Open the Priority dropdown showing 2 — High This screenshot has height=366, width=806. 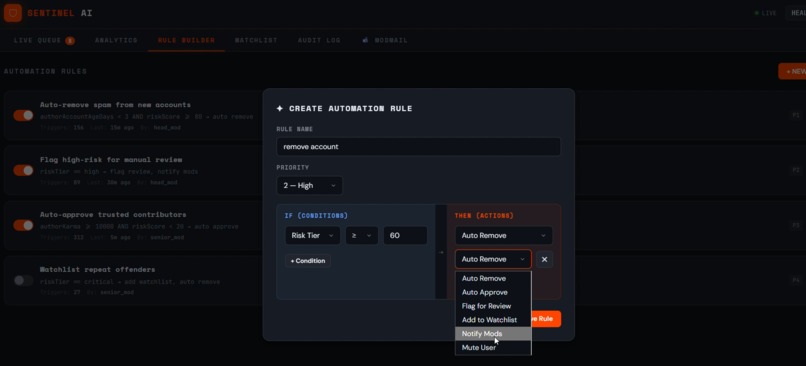click(309, 186)
